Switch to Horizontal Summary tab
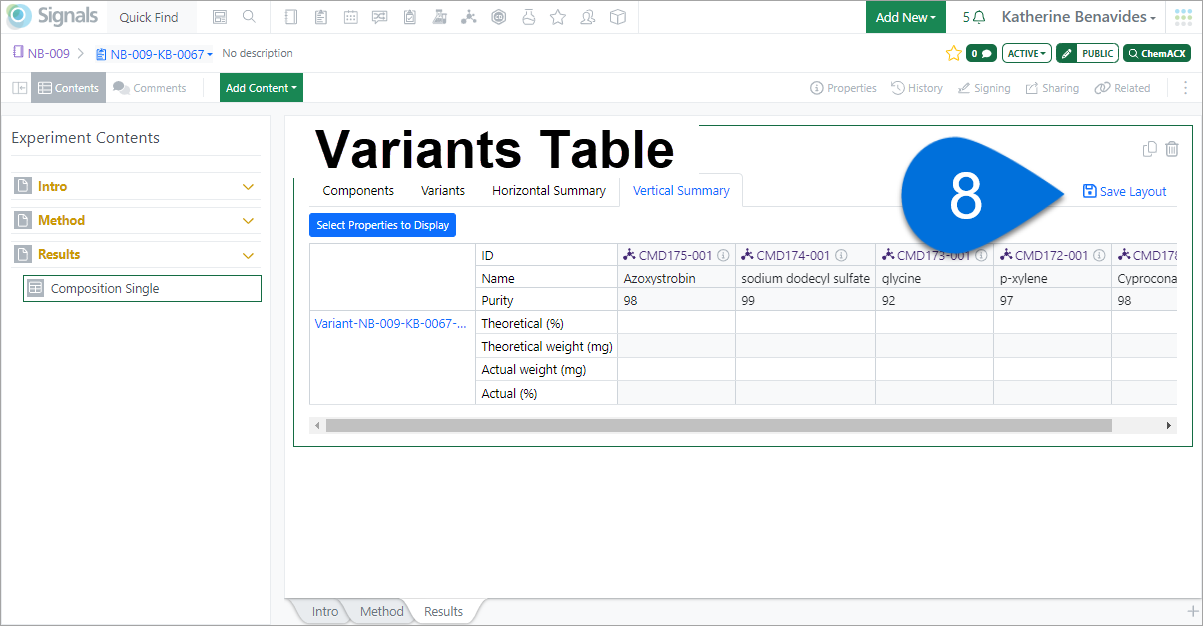This screenshot has width=1203, height=626. coord(548,190)
